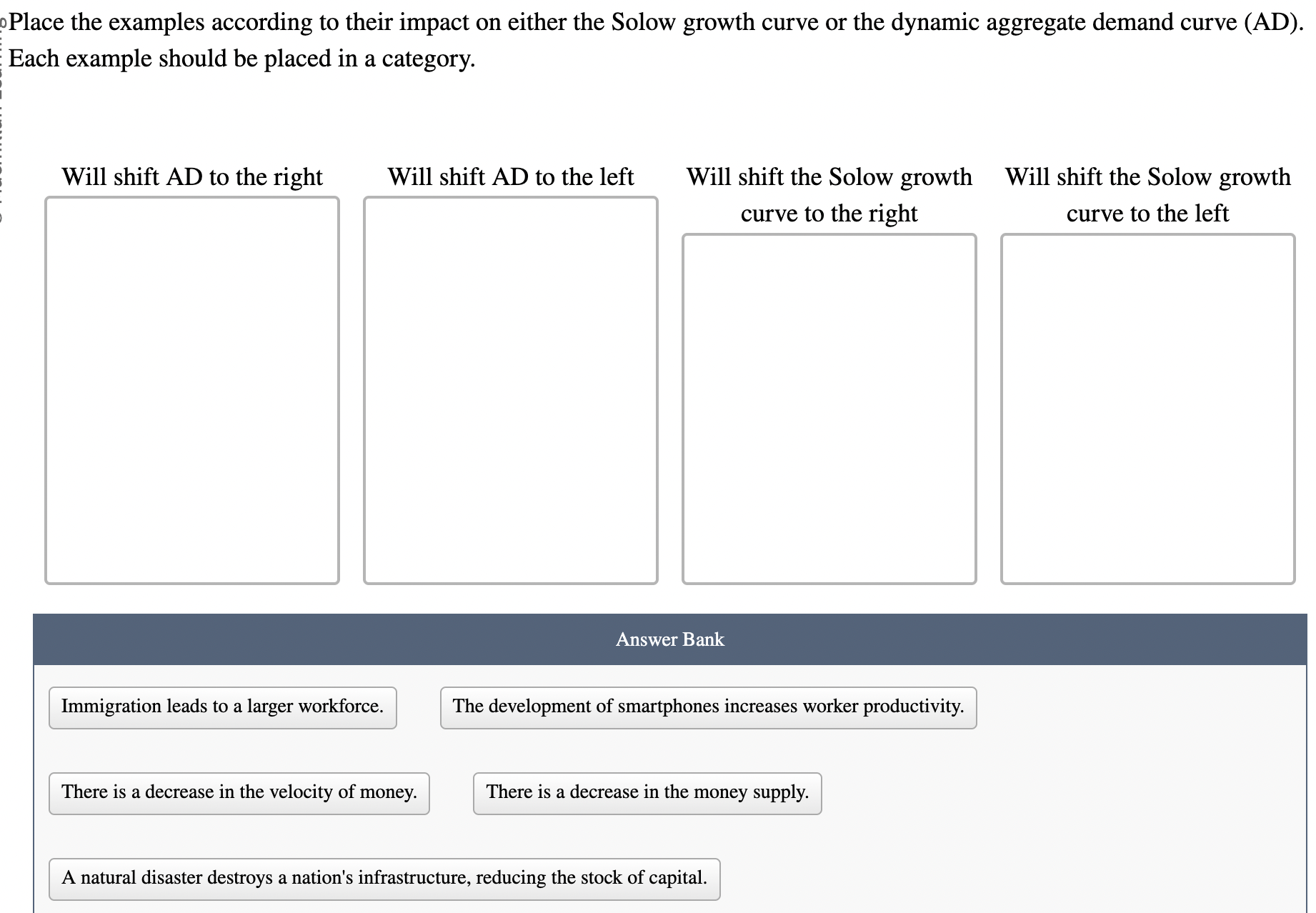The width and height of the screenshot is (1316, 913).
Task: Select the "Immigration leads to a larger workforce" card
Action: tap(222, 707)
